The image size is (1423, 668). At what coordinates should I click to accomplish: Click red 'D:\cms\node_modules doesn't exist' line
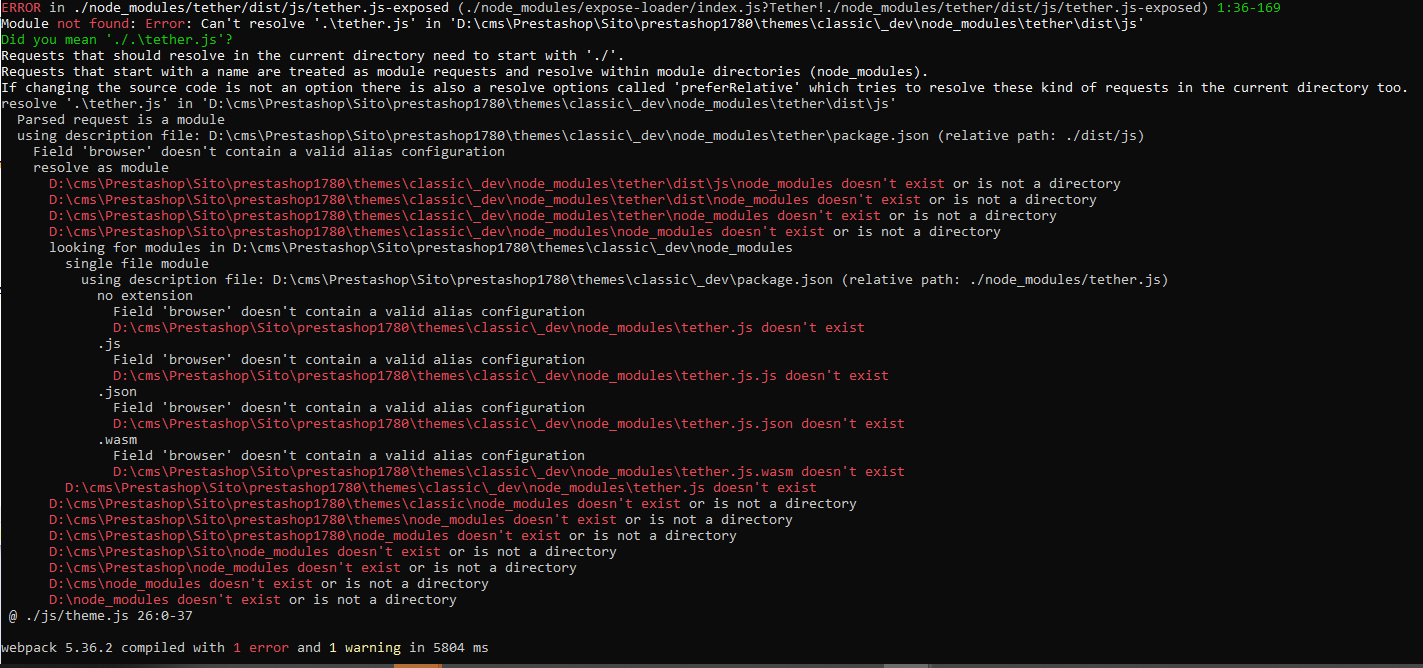tap(269, 583)
